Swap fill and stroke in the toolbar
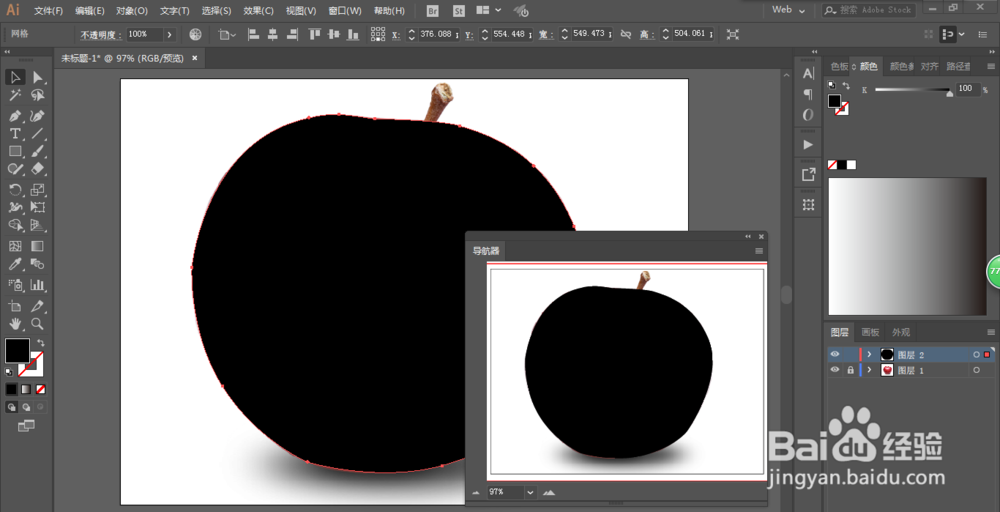 pyautogui.click(x=41, y=343)
